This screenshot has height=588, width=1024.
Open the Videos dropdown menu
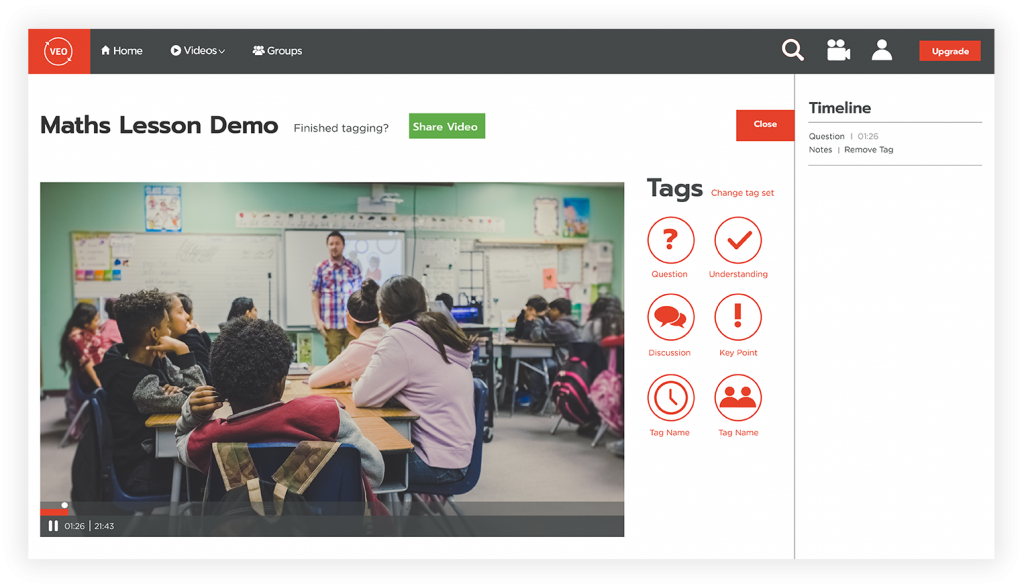point(198,50)
